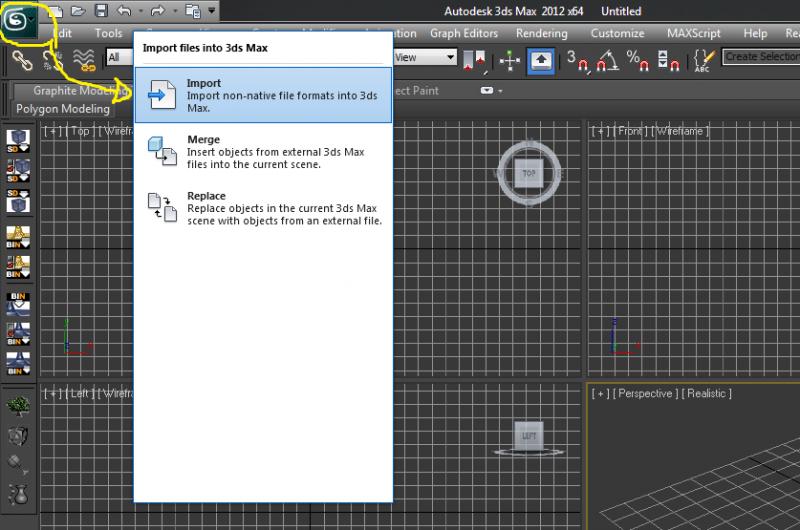Click the Save File icon in quick access toolbar
The image size is (800, 530).
[100, 11]
